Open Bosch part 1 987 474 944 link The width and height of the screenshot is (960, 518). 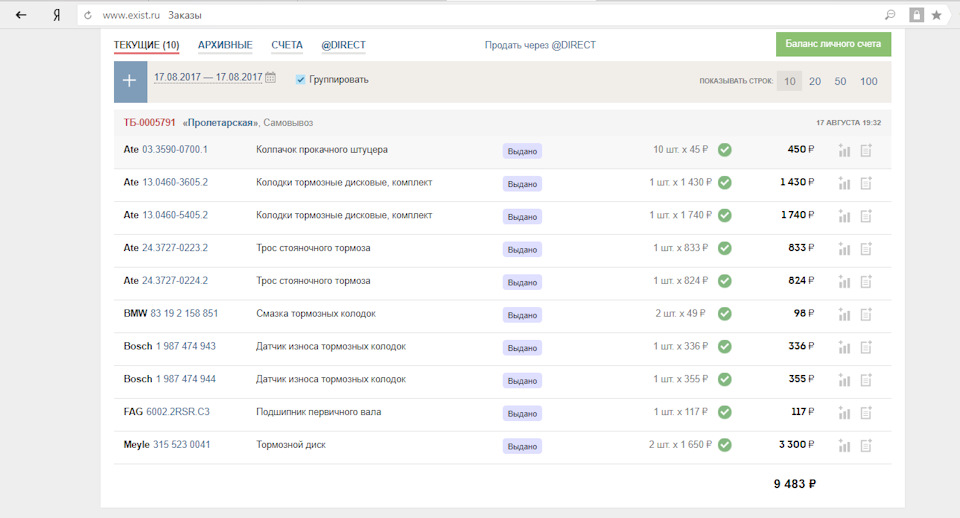(x=186, y=378)
